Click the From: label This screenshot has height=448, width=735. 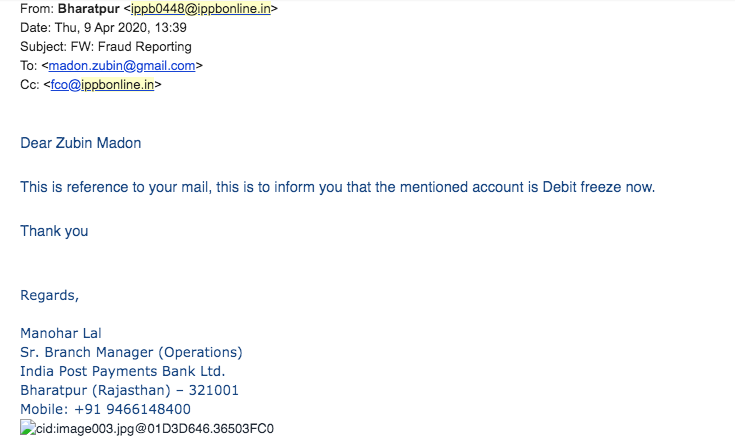[x=37, y=8]
